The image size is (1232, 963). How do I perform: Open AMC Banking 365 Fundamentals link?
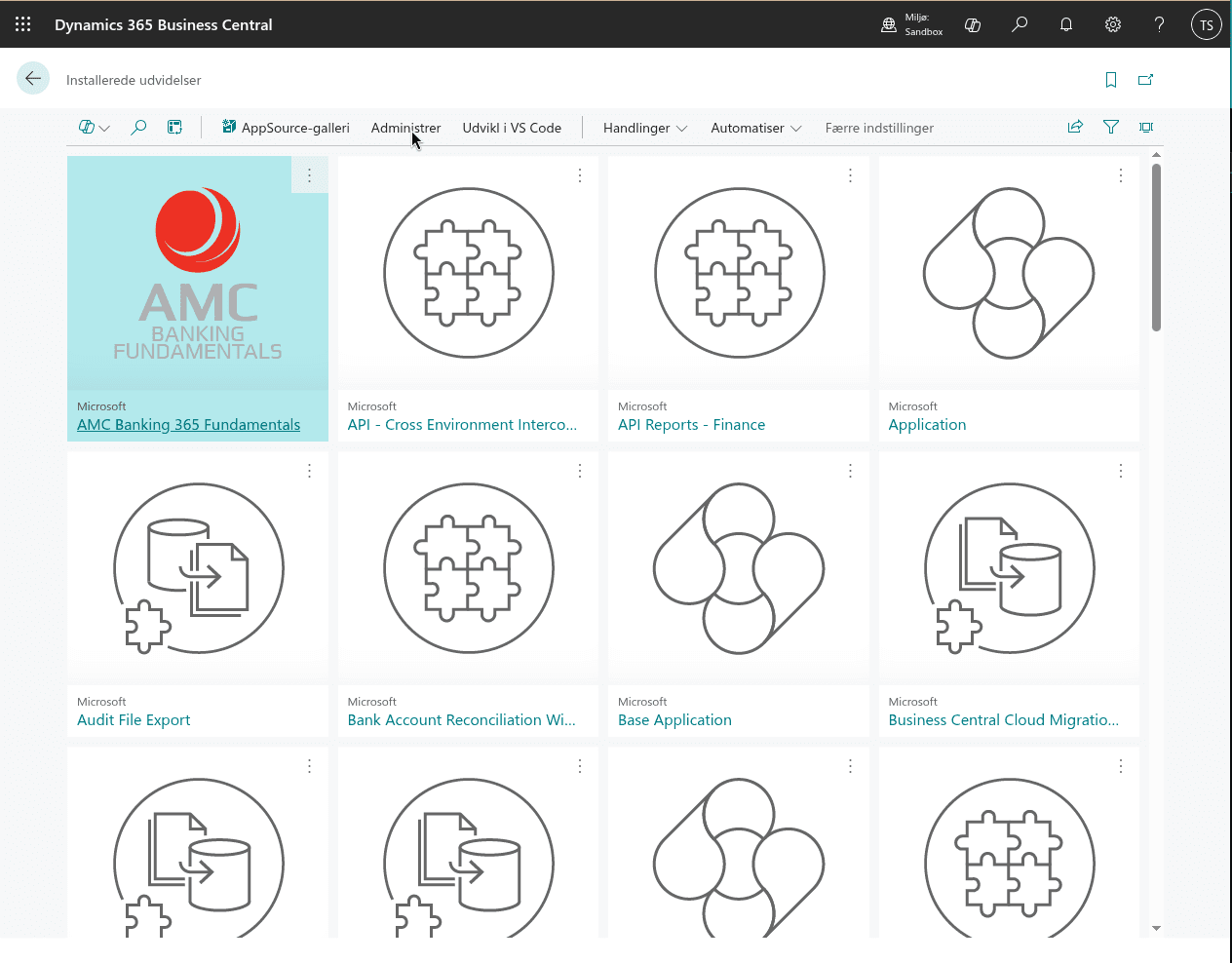pyautogui.click(x=188, y=425)
